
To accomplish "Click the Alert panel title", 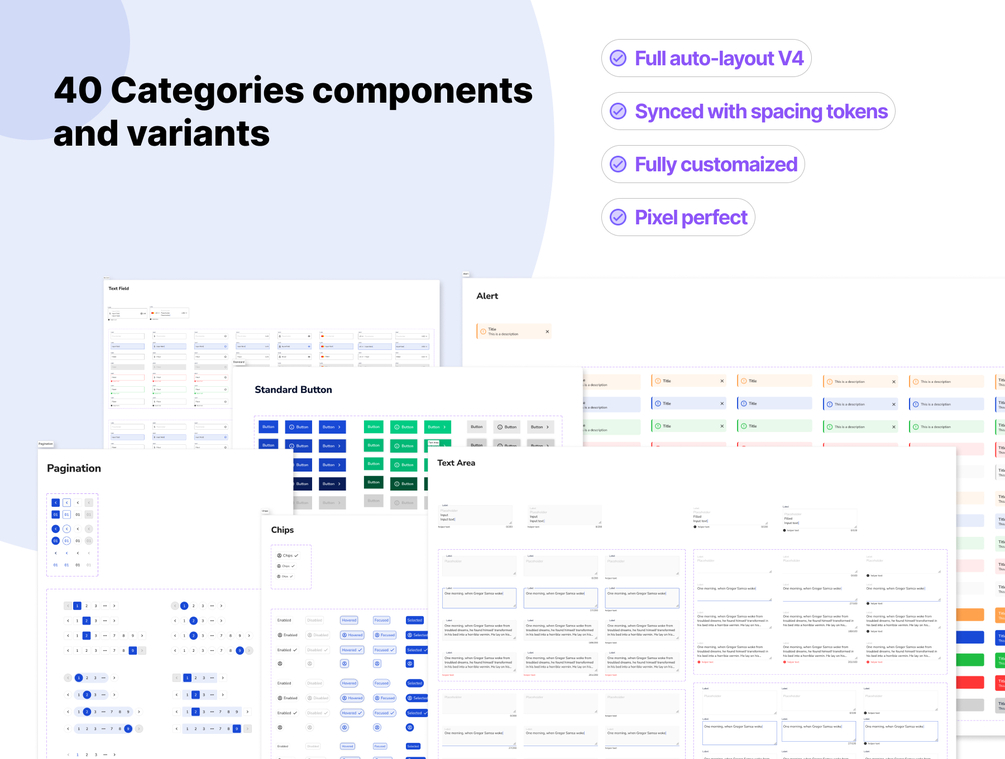I will (487, 296).
